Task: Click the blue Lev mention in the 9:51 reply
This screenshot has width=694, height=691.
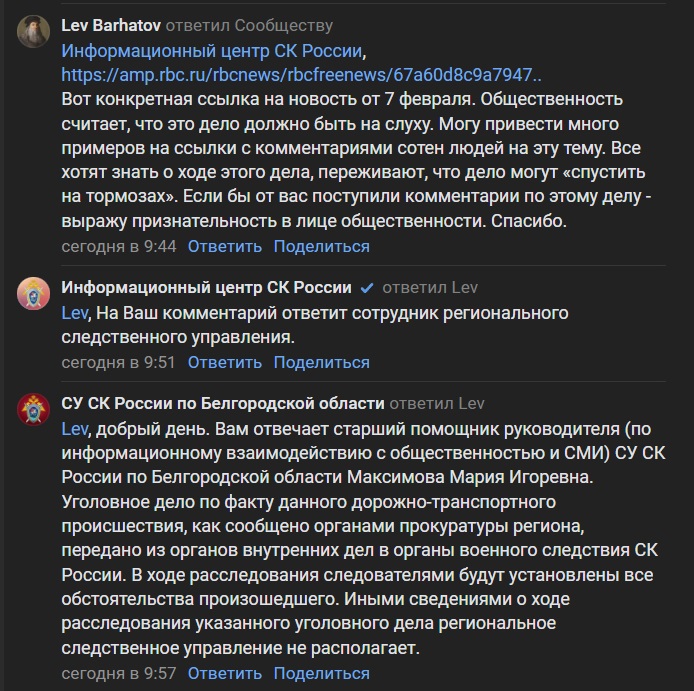Action: pyautogui.click(x=74, y=313)
